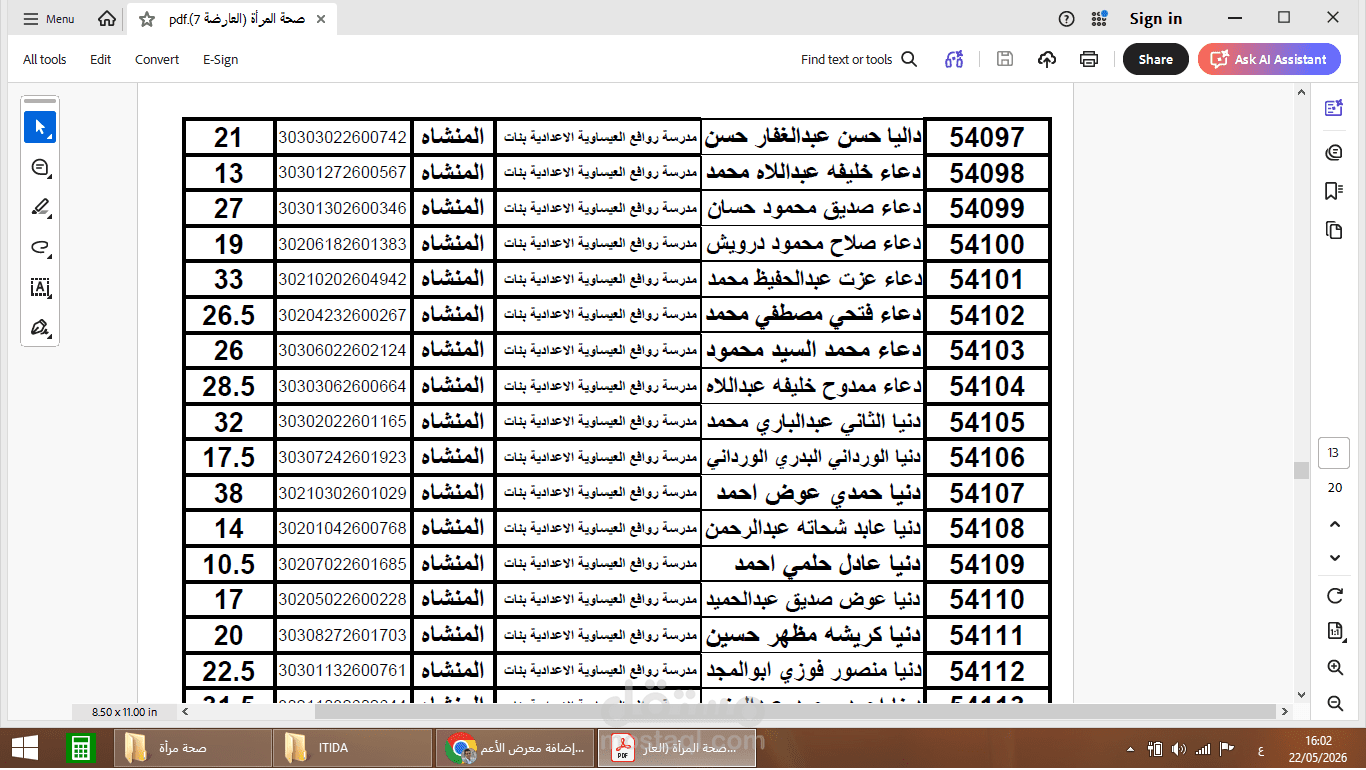This screenshot has height=770, width=1366.
Task: Select the Draw freehand tool
Action: pyautogui.click(x=40, y=248)
